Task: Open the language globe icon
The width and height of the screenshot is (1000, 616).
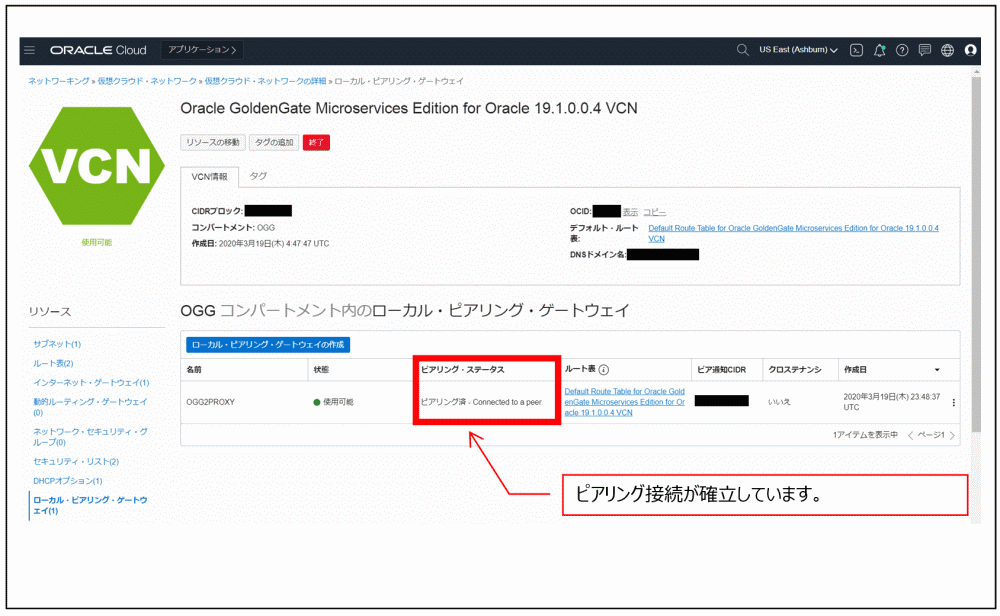Action: 948,50
